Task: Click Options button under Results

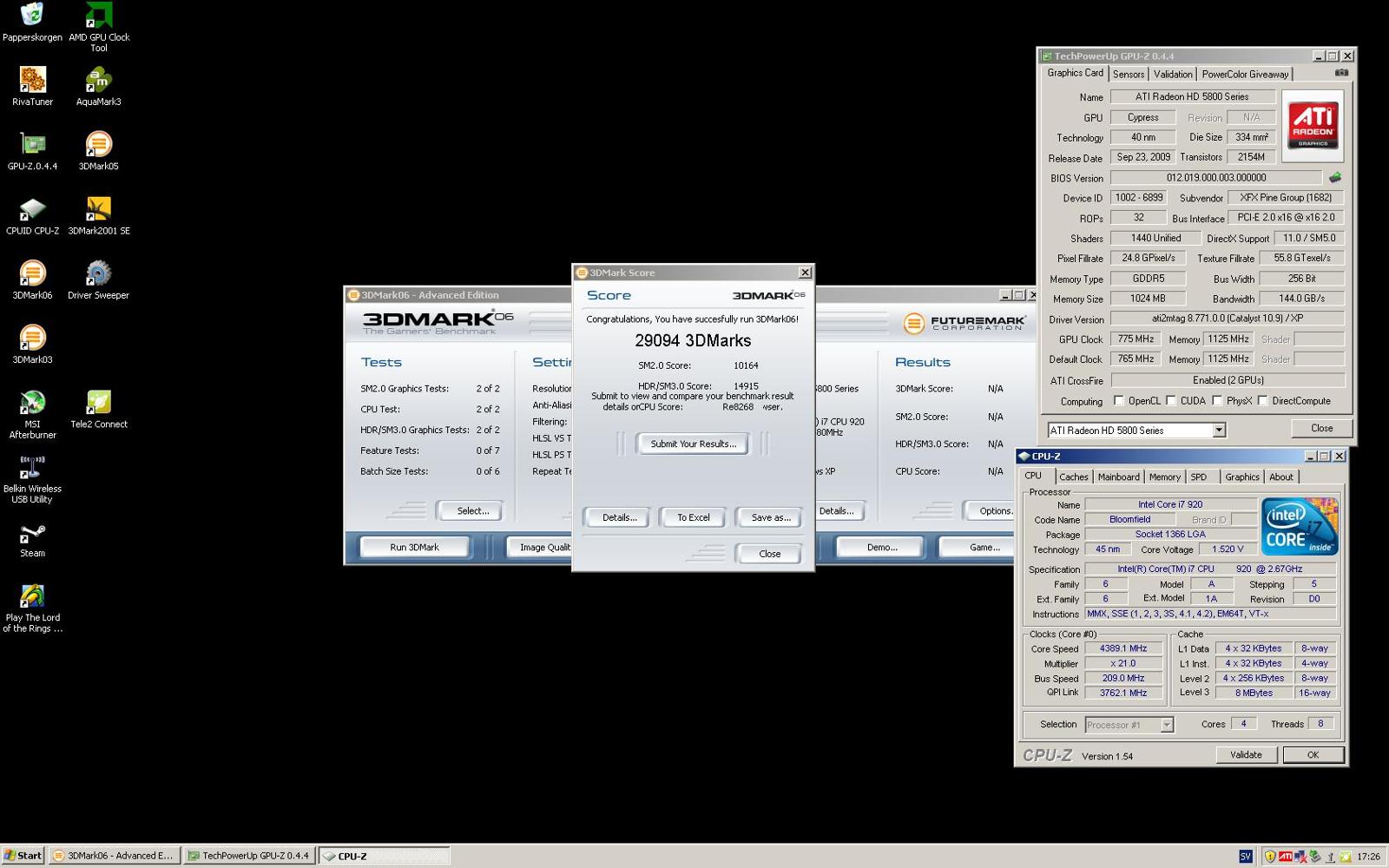Action: point(990,511)
